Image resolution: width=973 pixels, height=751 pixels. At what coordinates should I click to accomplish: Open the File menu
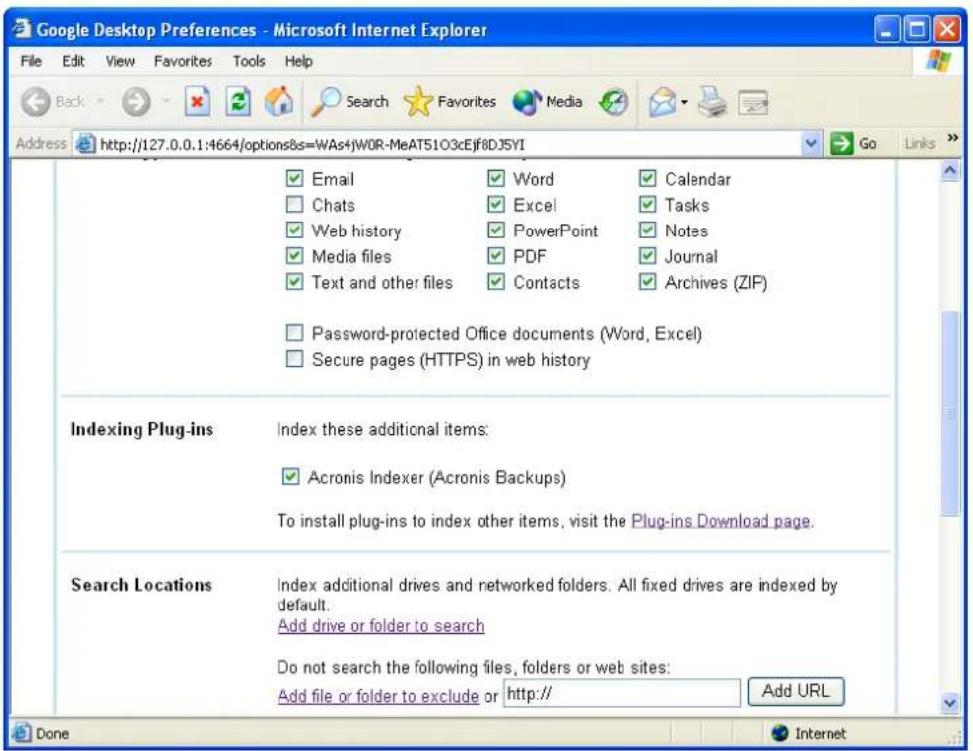pyautogui.click(x=31, y=61)
